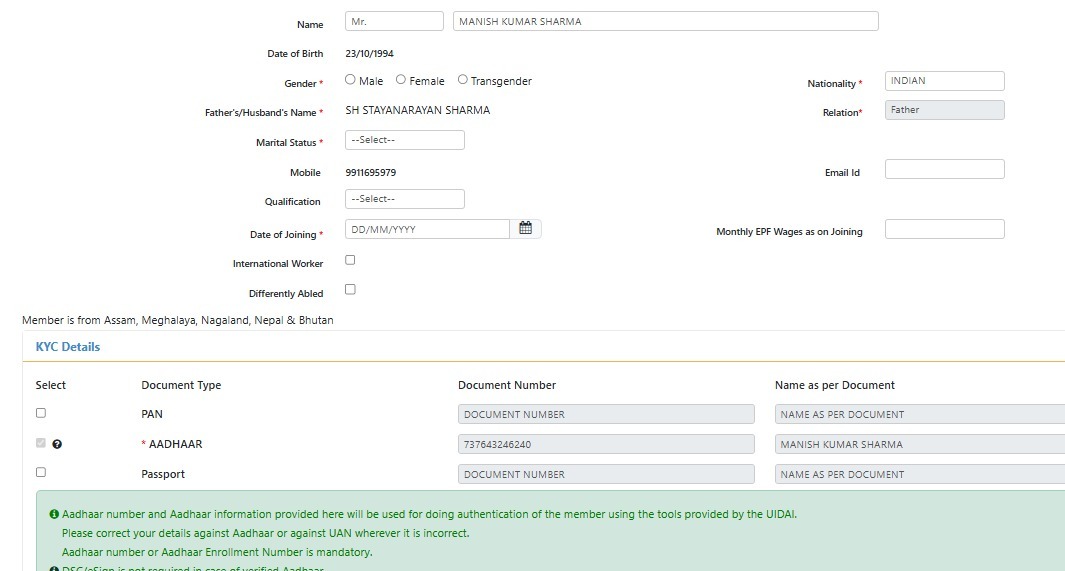Click the Select column header
The width and height of the screenshot is (1065, 571).
pyautogui.click(x=51, y=385)
